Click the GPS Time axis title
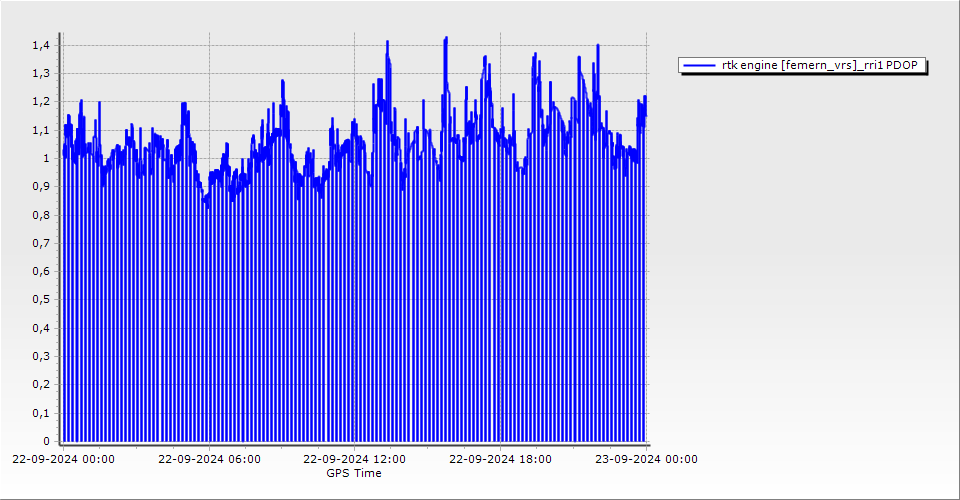 click(354, 473)
